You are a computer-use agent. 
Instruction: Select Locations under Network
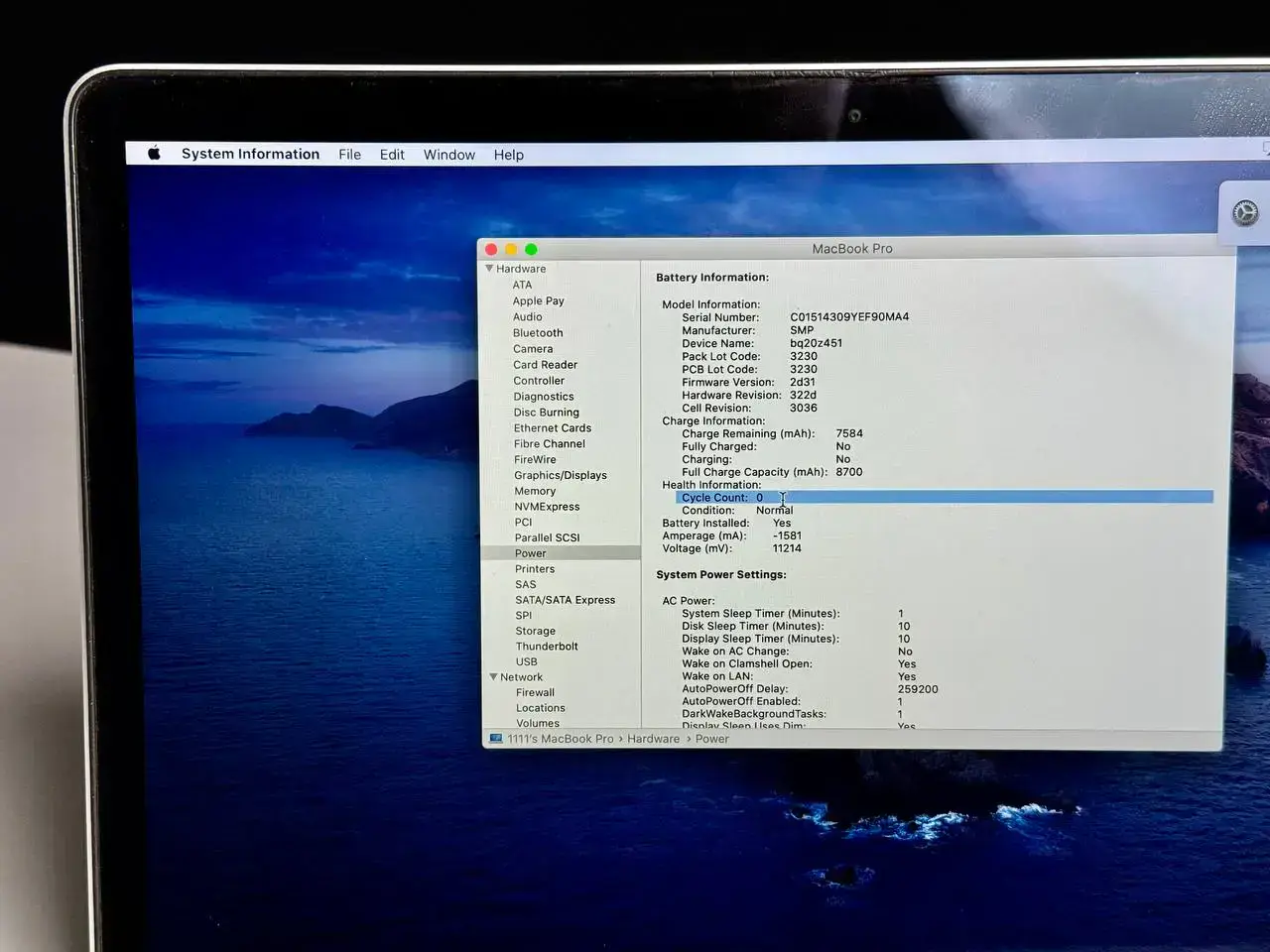(540, 708)
